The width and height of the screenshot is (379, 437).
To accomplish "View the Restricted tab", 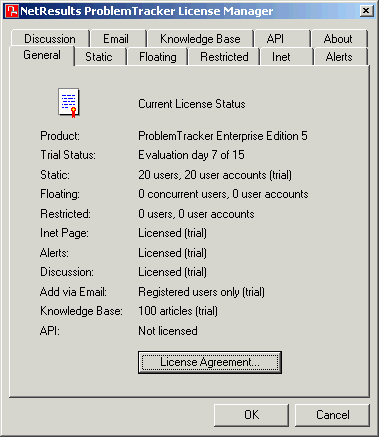I will (224, 57).
